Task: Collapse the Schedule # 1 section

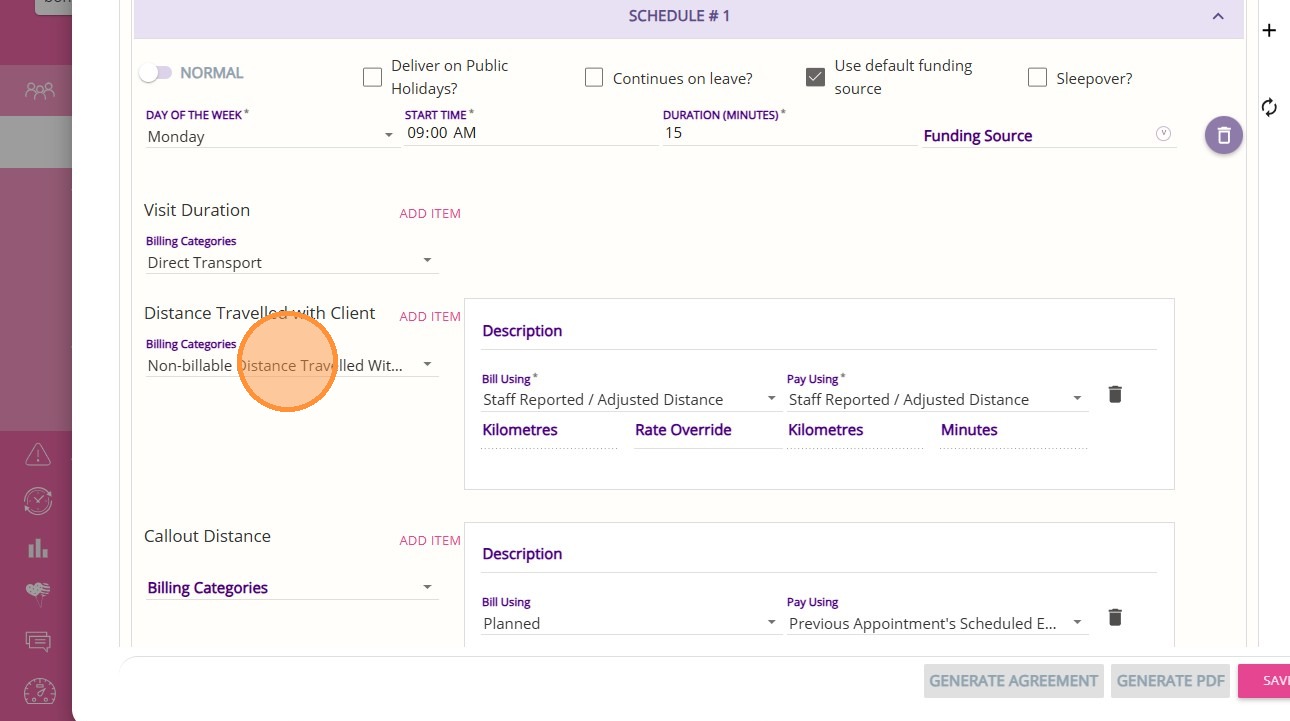Action: (1217, 16)
